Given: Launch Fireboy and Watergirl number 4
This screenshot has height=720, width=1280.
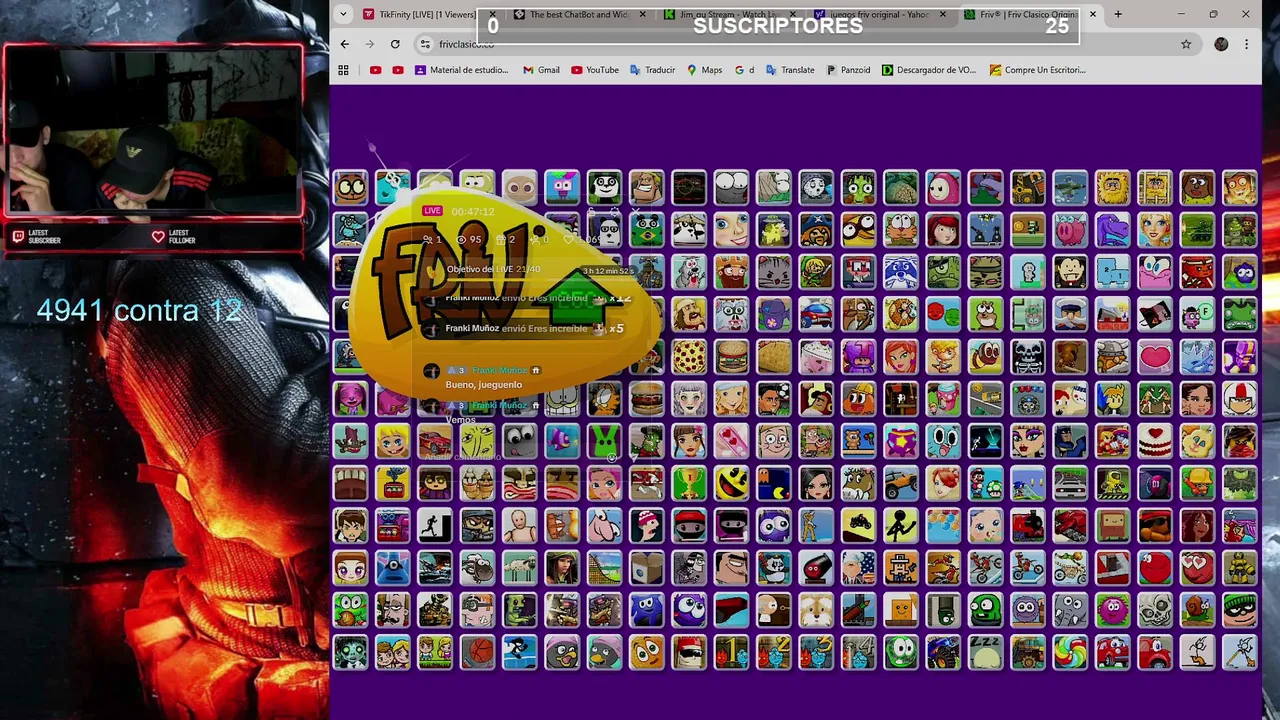Looking at the screenshot, I should (x=858, y=651).
